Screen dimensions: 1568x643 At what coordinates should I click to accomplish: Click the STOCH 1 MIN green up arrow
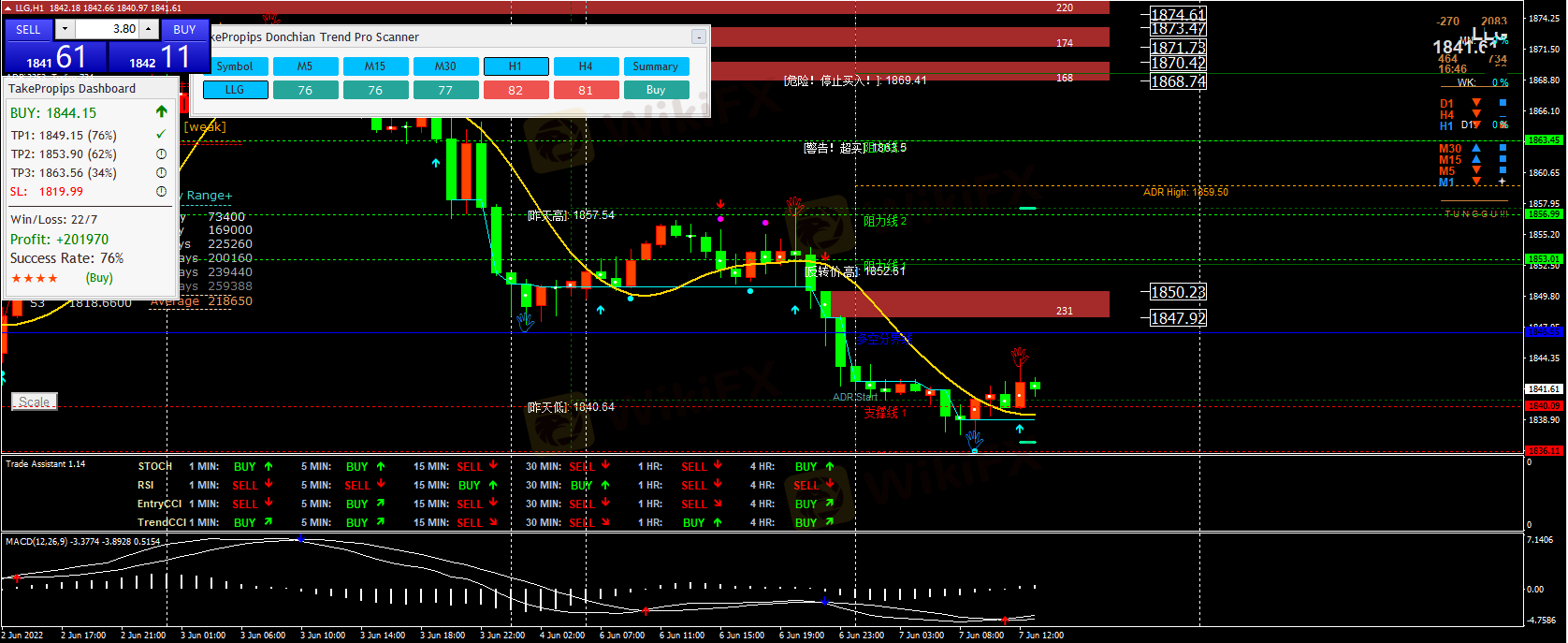click(269, 466)
